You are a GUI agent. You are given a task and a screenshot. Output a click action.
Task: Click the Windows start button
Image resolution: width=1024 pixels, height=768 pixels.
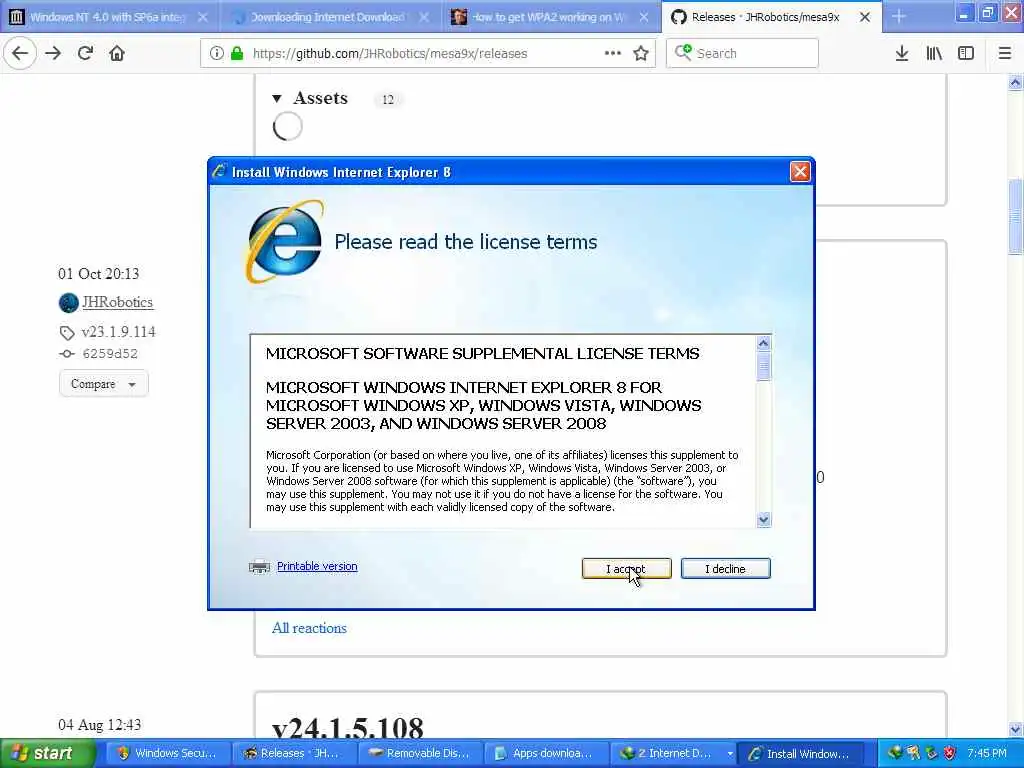[47, 754]
